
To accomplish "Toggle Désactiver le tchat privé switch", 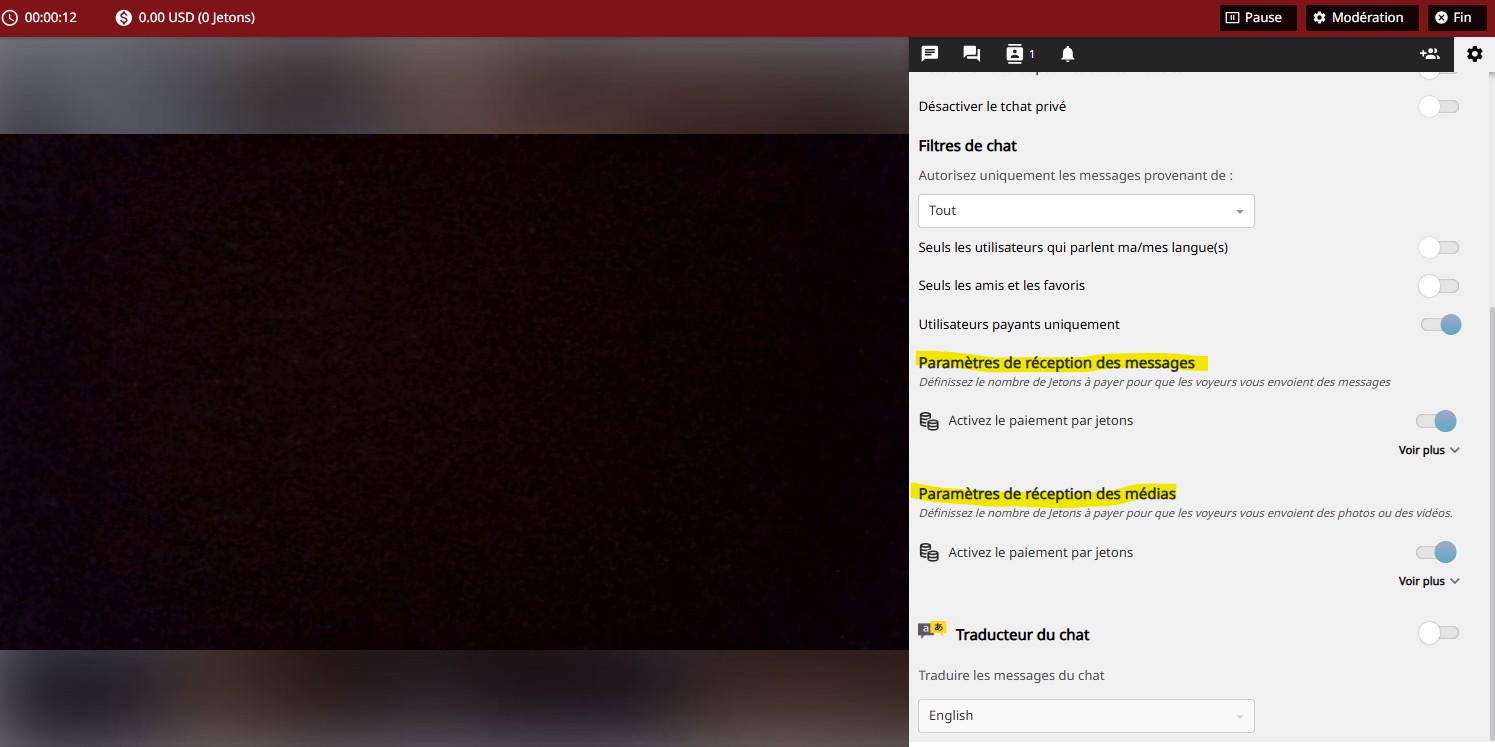I will 1439,106.
